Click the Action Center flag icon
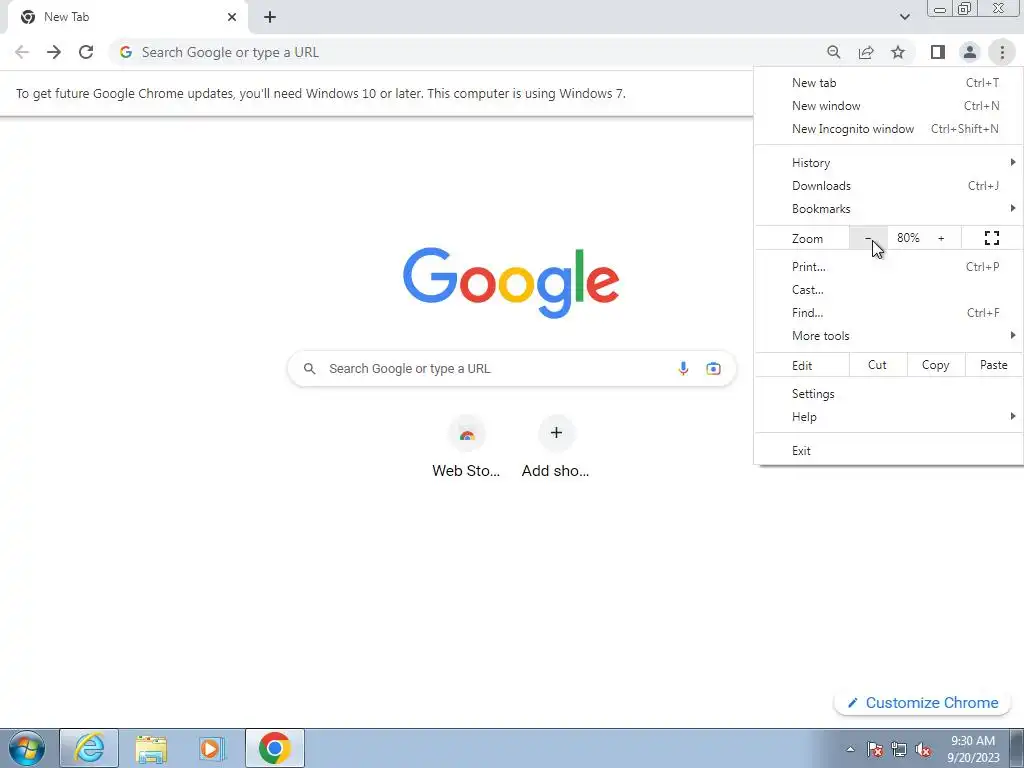Image resolution: width=1024 pixels, height=768 pixels. 875,749
